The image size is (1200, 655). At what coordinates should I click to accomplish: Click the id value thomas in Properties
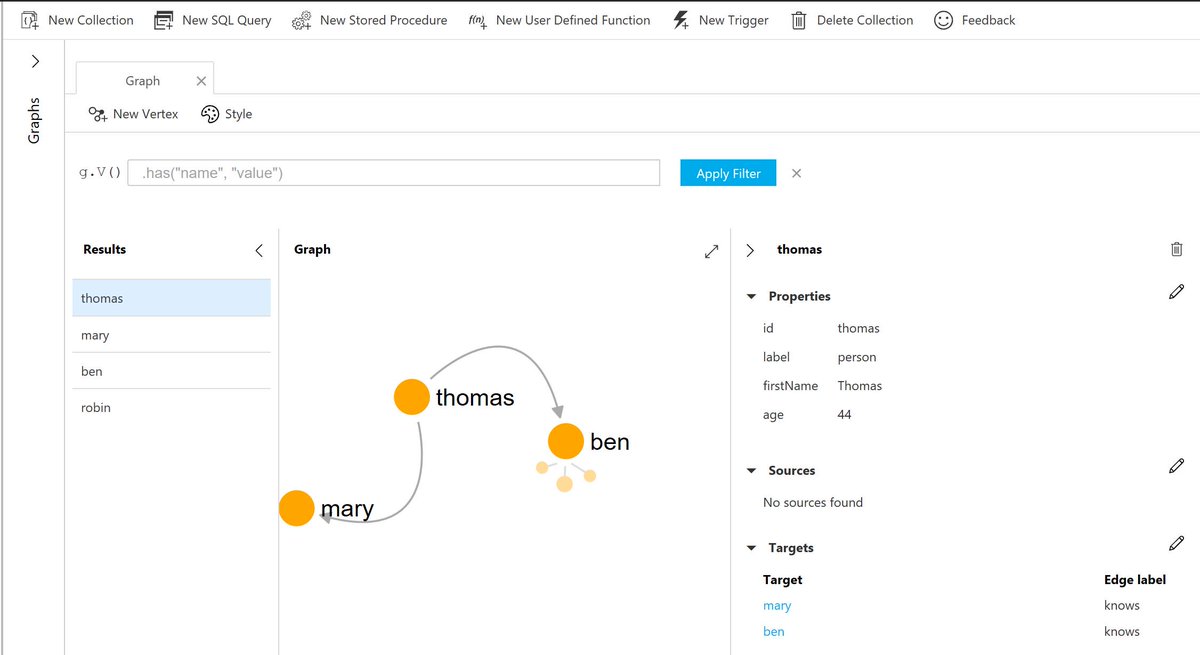tap(859, 328)
